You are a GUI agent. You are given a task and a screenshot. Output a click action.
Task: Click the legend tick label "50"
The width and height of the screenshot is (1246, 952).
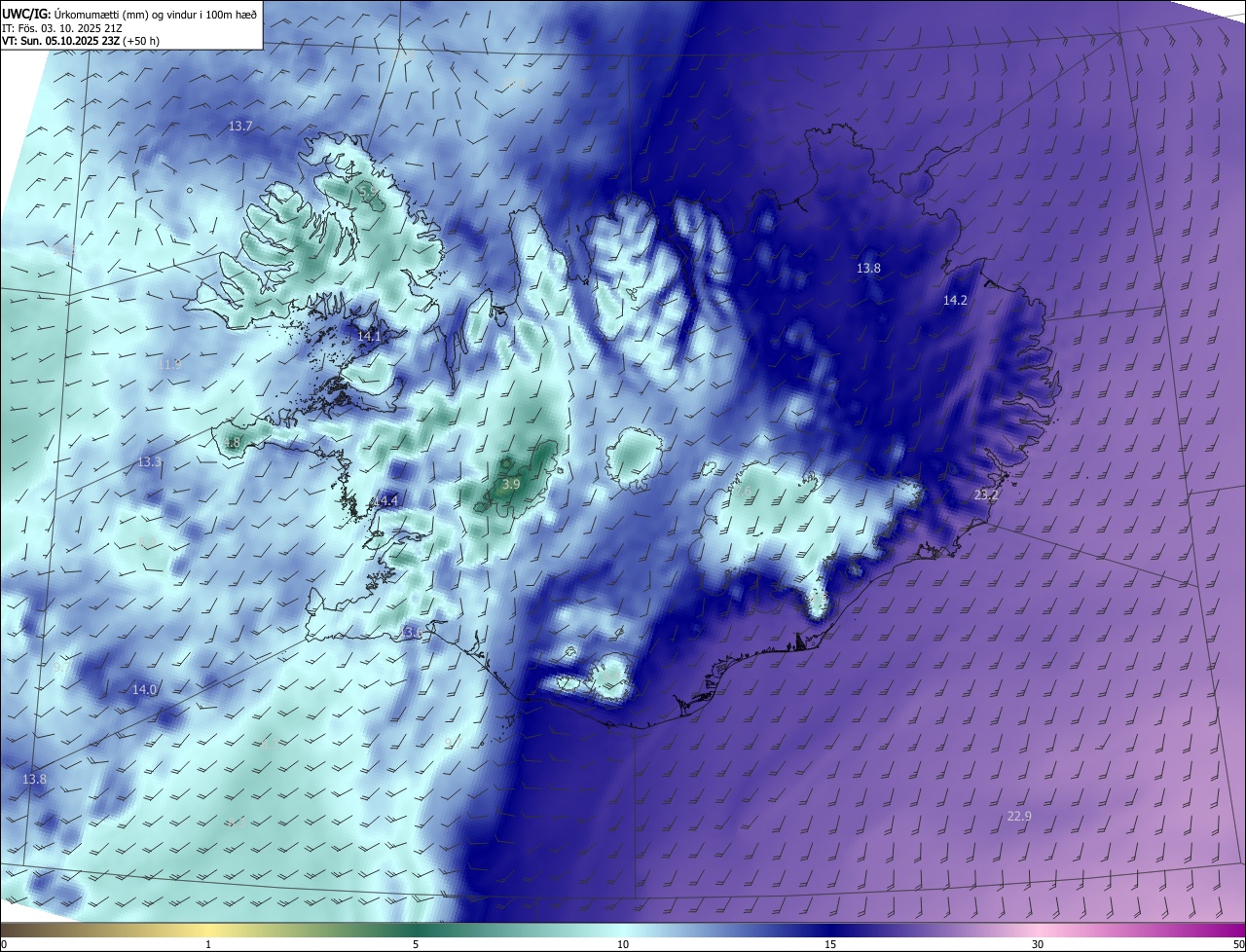tap(1238, 944)
